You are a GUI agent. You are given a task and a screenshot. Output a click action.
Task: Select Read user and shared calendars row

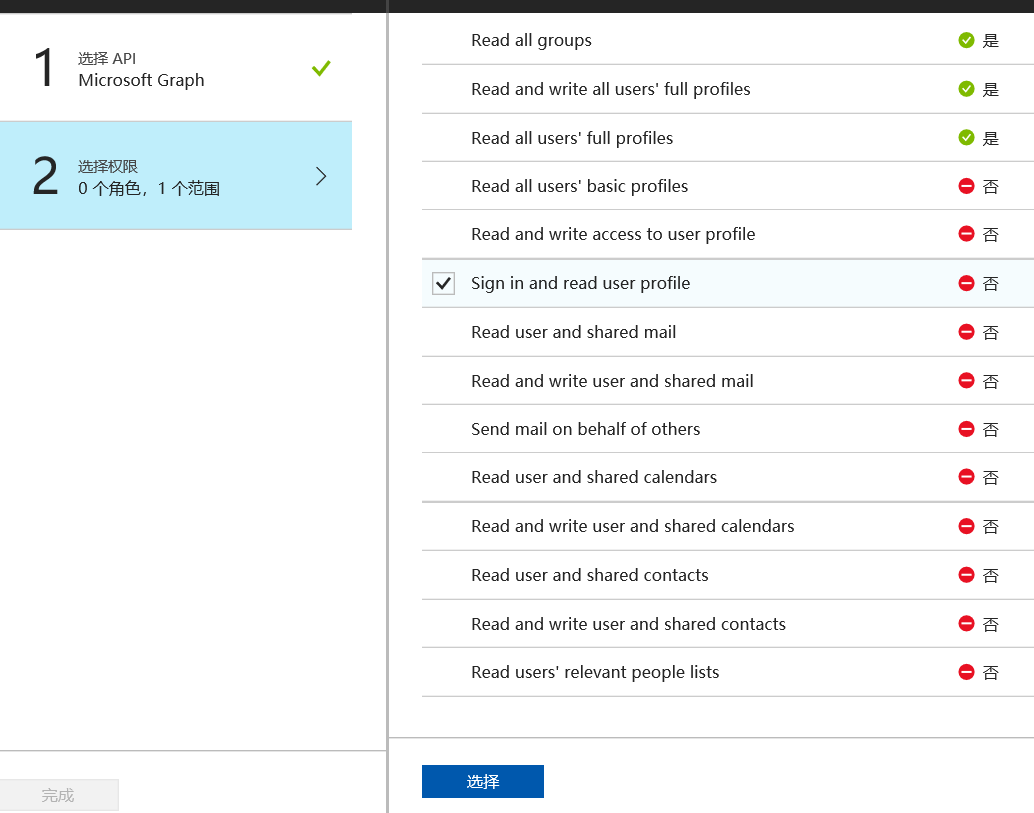[594, 477]
